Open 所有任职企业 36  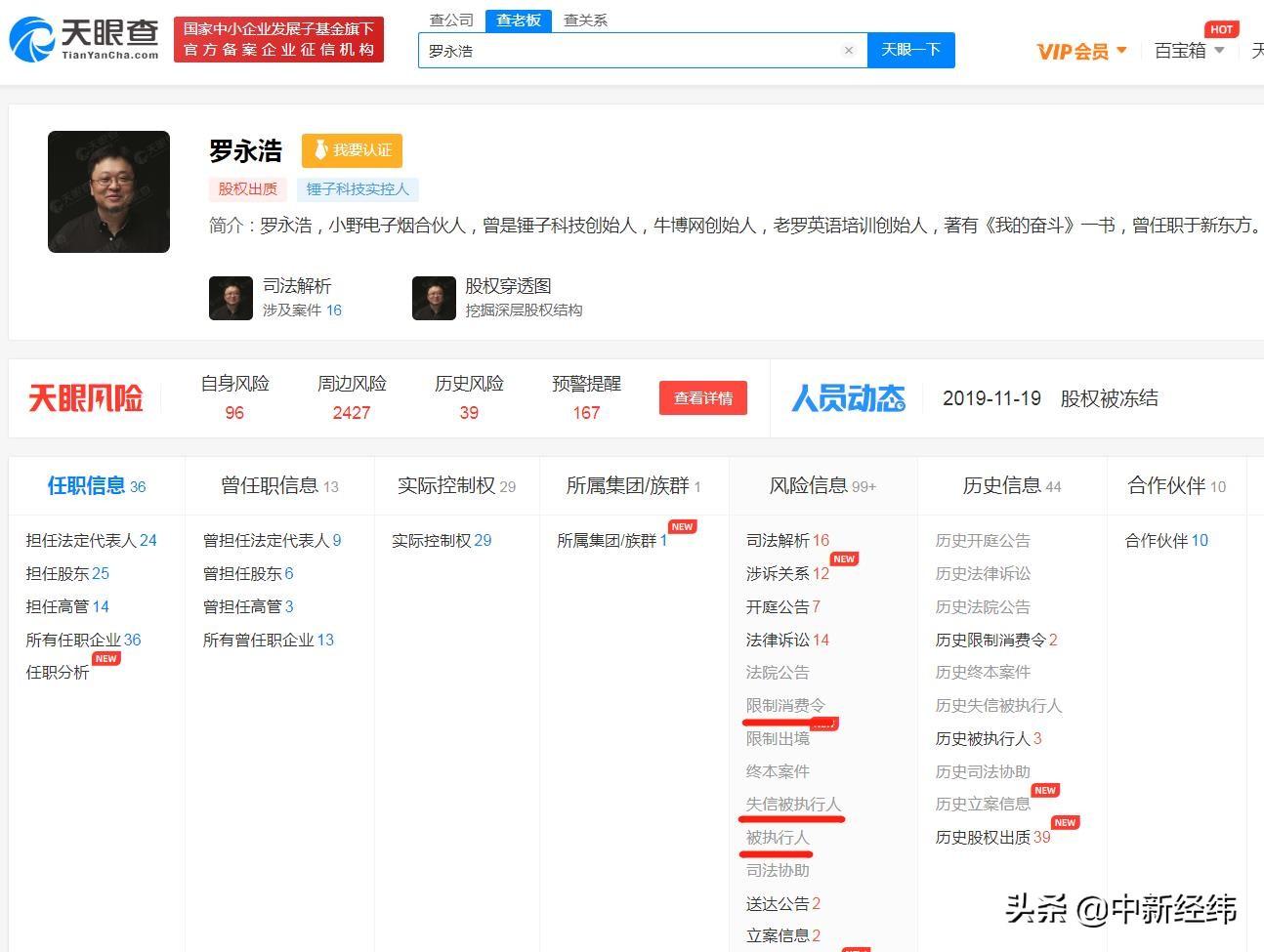(x=83, y=641)
